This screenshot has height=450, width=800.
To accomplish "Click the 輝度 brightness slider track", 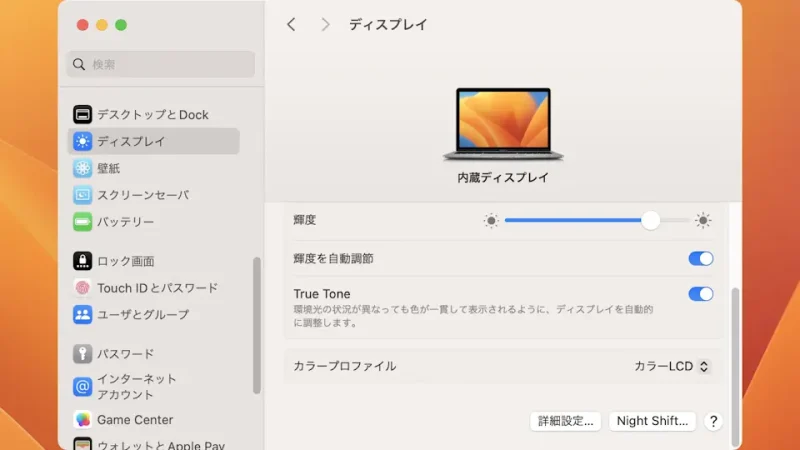I will click(x=597, y=220).
